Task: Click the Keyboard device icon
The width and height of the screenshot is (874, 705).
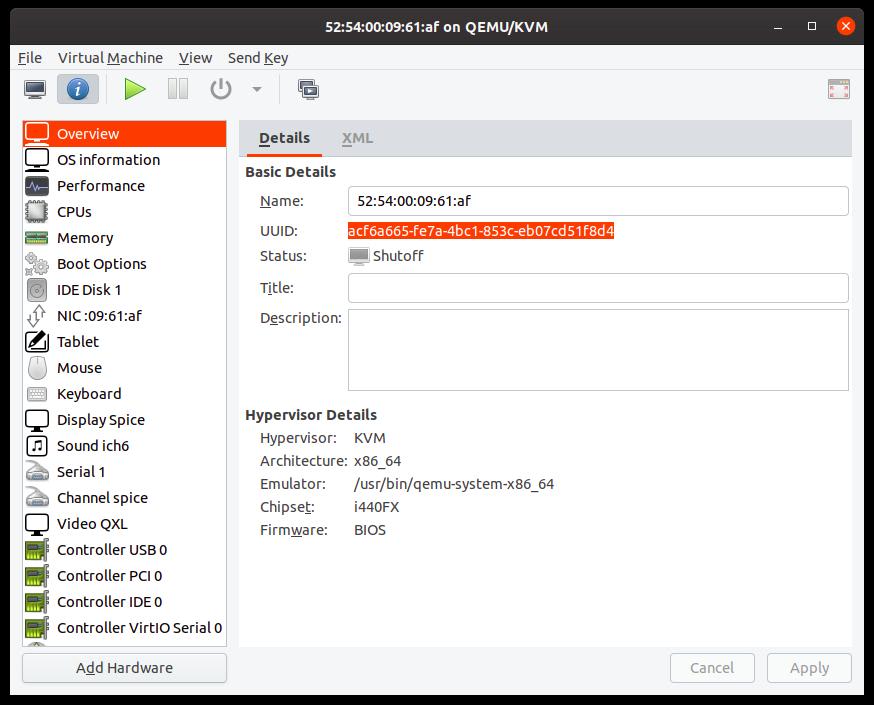Action: (x=37, y=394)
